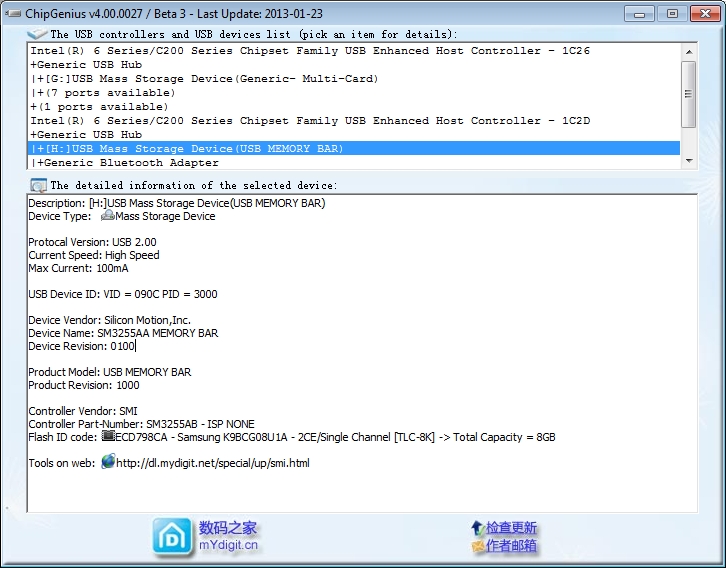Click the Mass Storage Device type icon
The height and width of the screenshot is (568, 726).
(x=107, y=215)
